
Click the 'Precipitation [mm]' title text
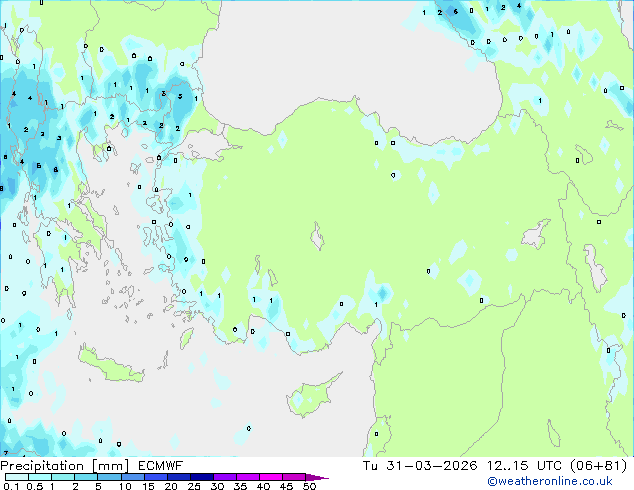point(65,466)
